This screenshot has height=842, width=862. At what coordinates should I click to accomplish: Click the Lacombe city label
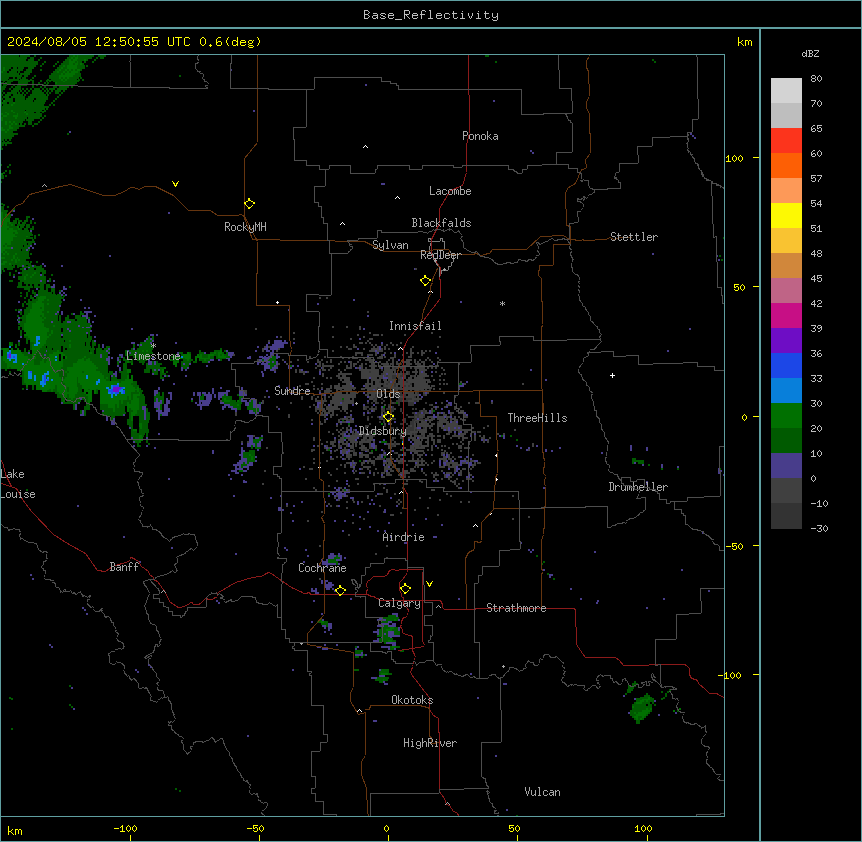point(450,191)
